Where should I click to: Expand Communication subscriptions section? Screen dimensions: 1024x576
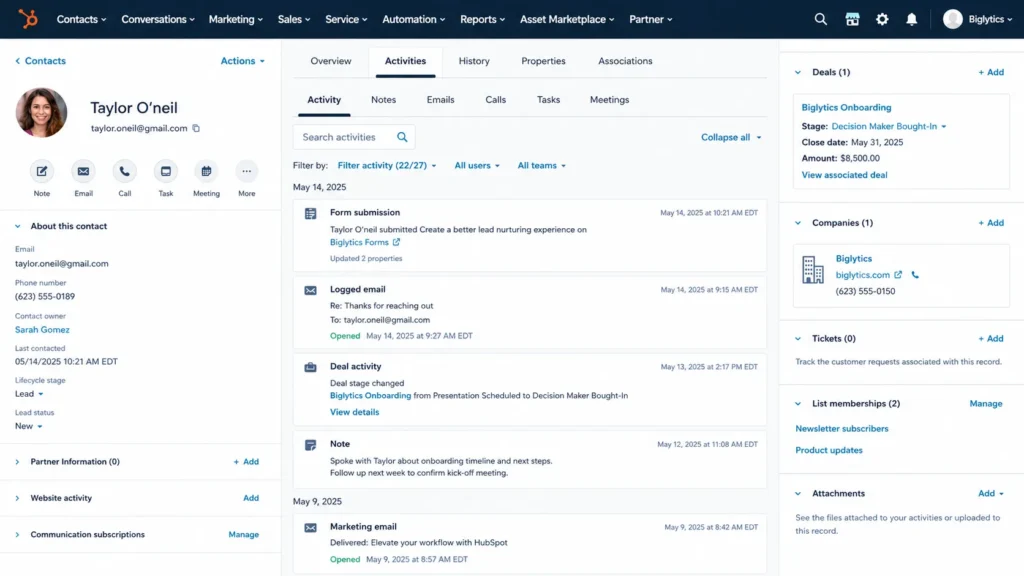point(18,534)
